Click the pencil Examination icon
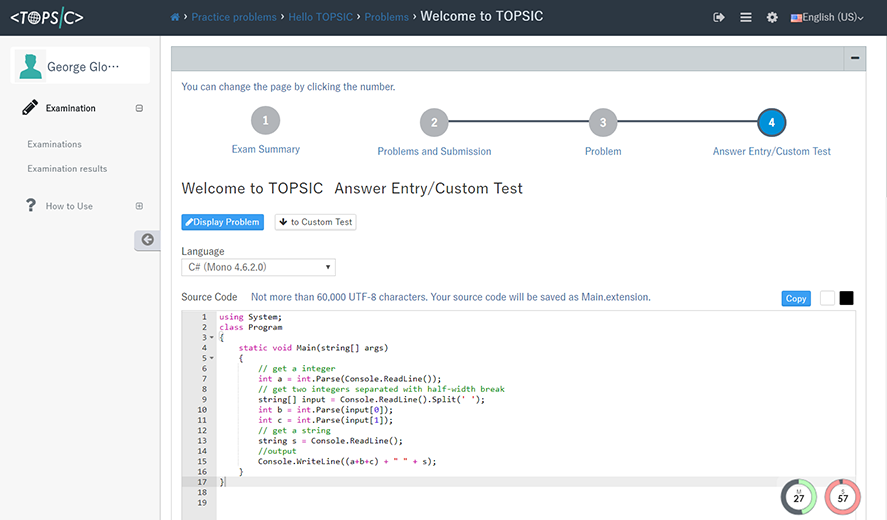The image size is (887, 520). click(x=30, y=108)
